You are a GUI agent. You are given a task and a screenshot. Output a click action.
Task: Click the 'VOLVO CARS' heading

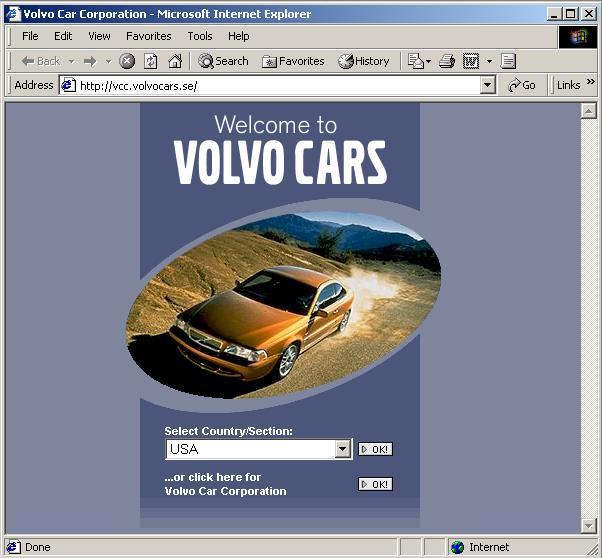click(280, 162)
